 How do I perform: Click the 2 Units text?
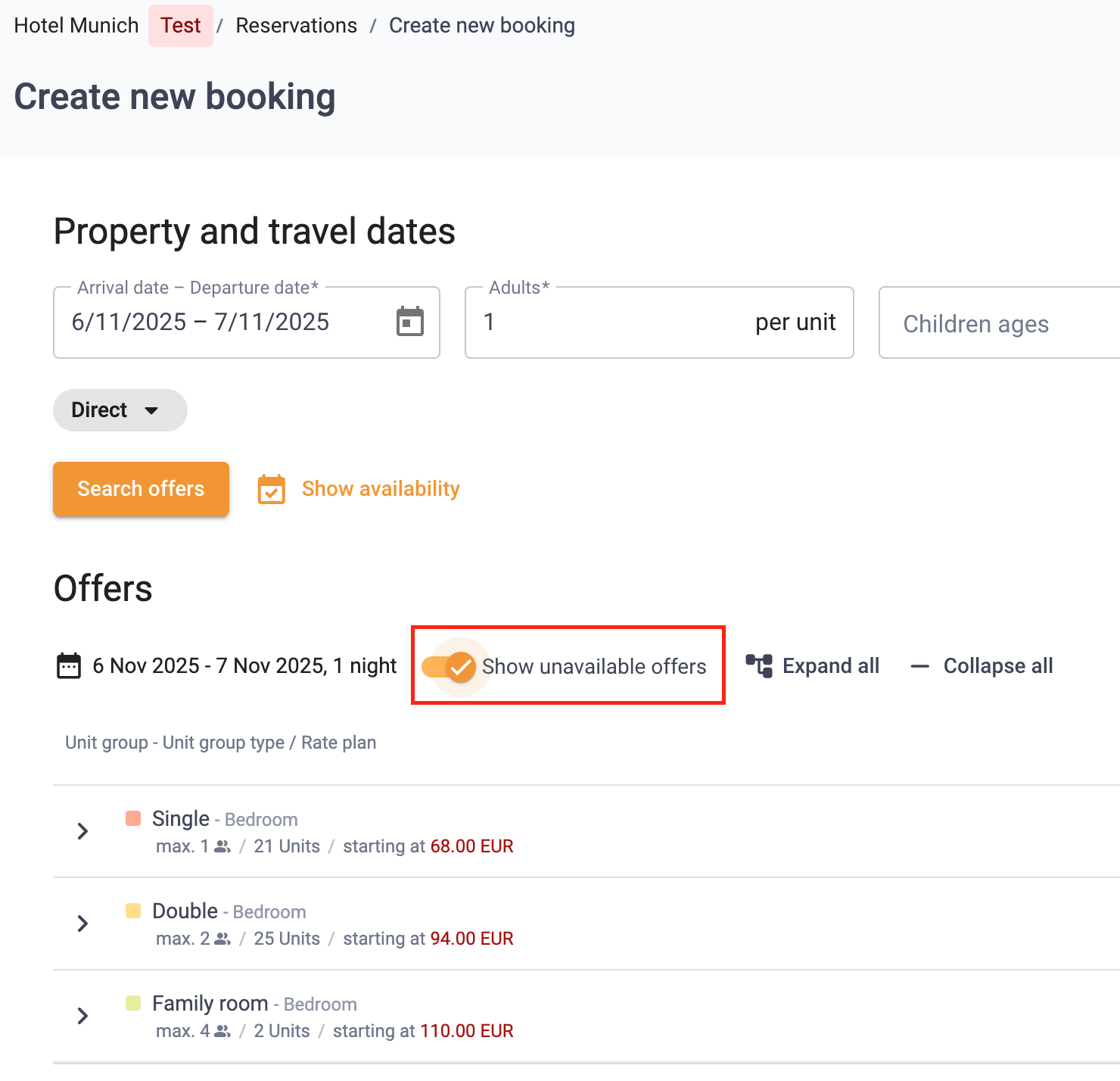point(282,1031)
